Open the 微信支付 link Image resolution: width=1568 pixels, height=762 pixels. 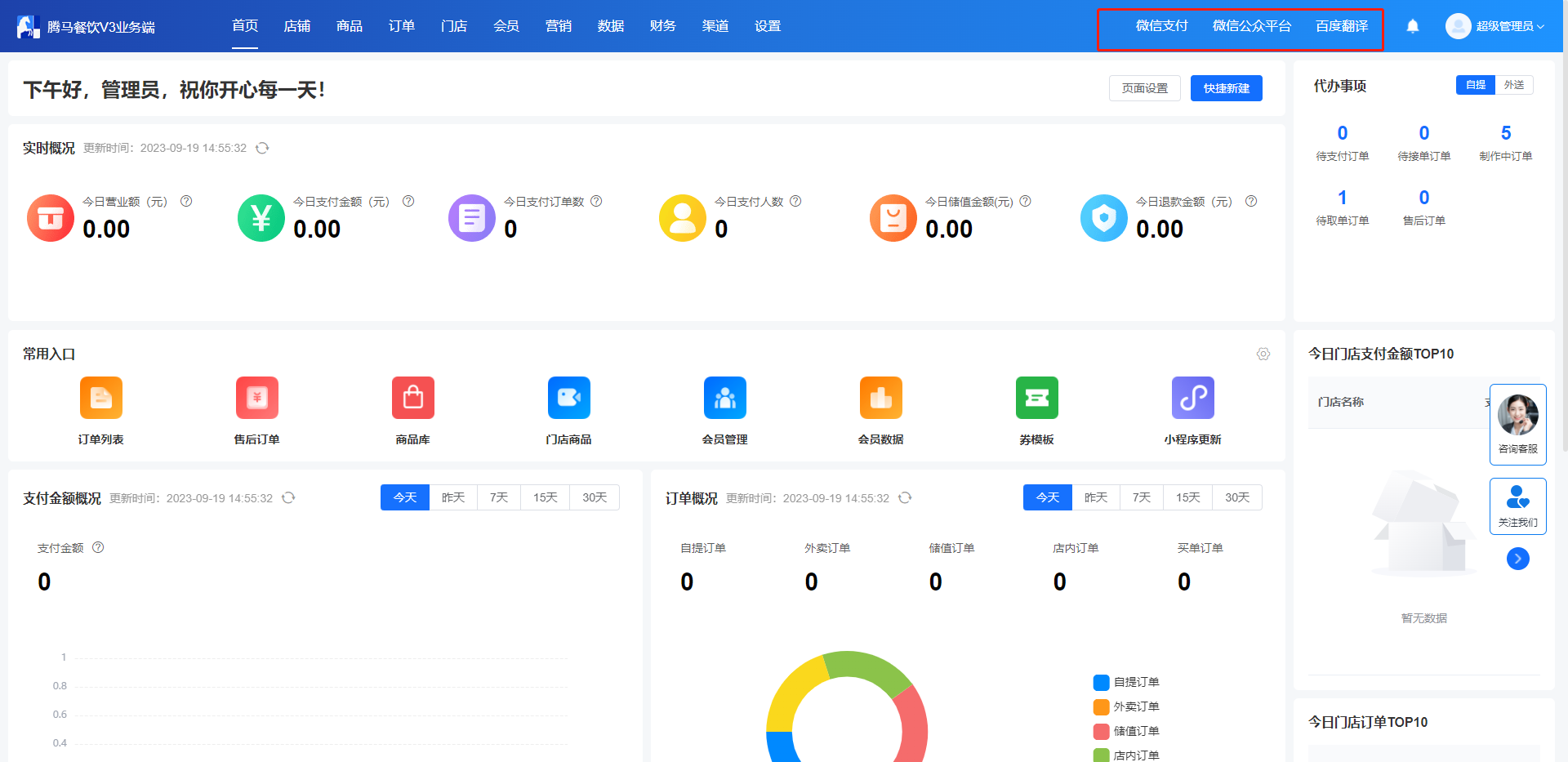(x=1162, y=26)
